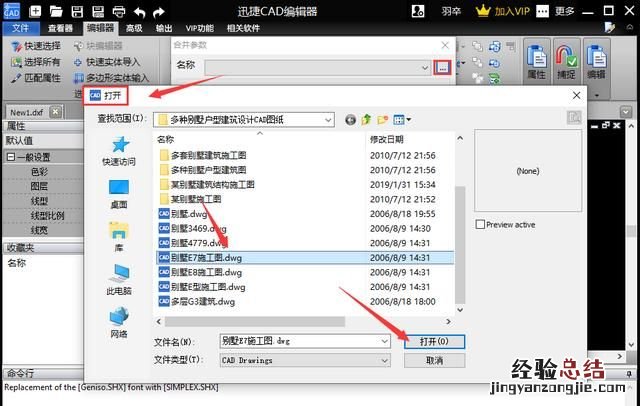Select the 色彩 property row
This screenshot has height=406, width=640.
pos(43,172)
